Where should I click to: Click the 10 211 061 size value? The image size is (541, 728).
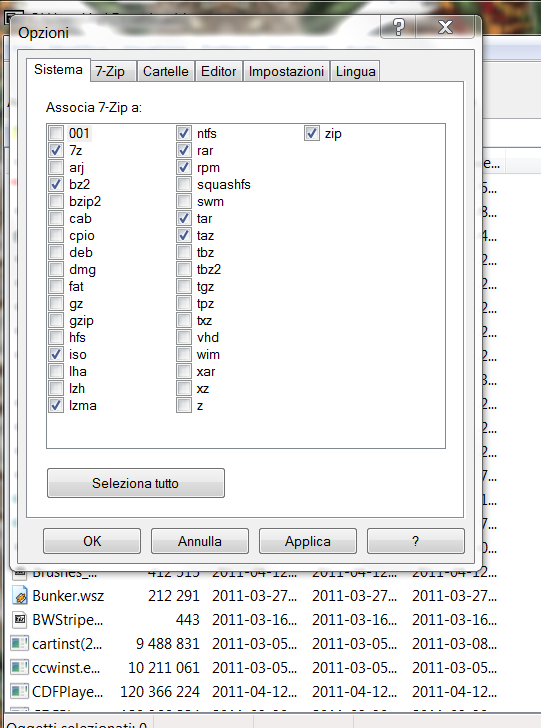(x=164, y=668)
